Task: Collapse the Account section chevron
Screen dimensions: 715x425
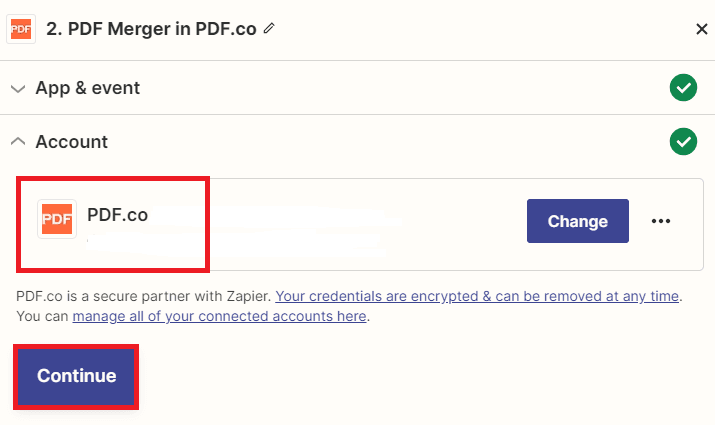Action: click(17, 142)
